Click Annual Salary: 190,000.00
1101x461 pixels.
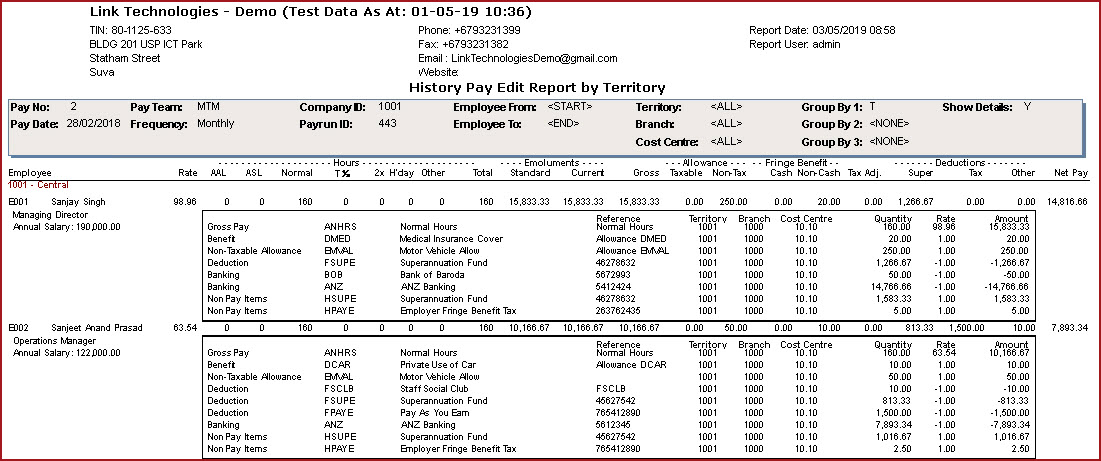67,227
